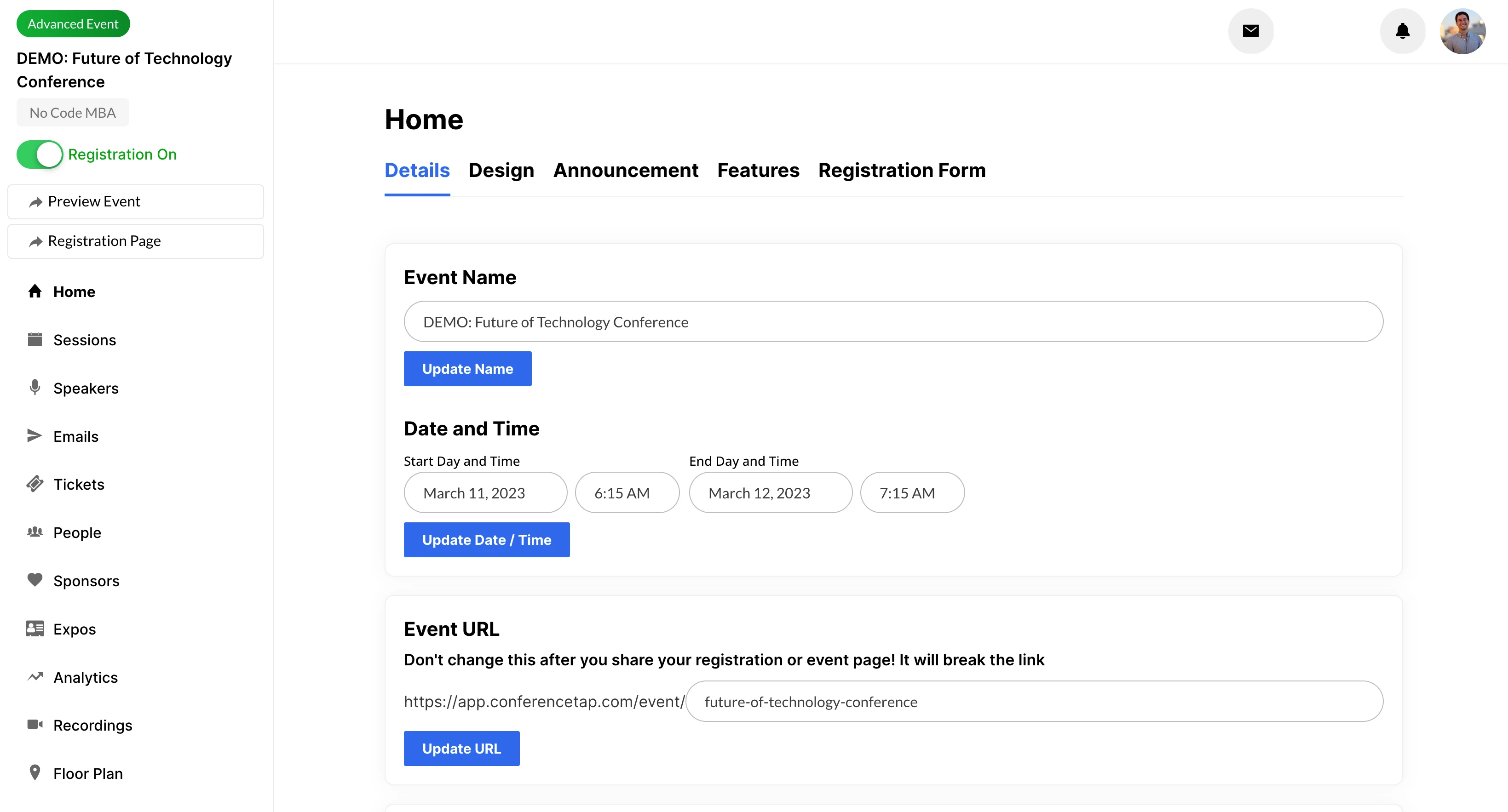Open Preview Event

(x=135, y=202)
